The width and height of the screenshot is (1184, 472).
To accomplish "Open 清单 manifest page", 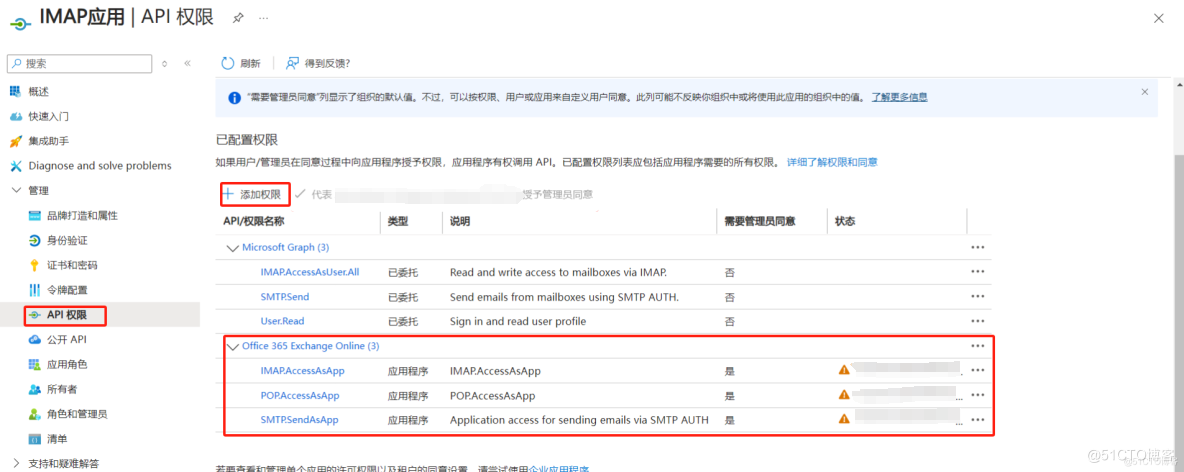I will click(57, 439).
